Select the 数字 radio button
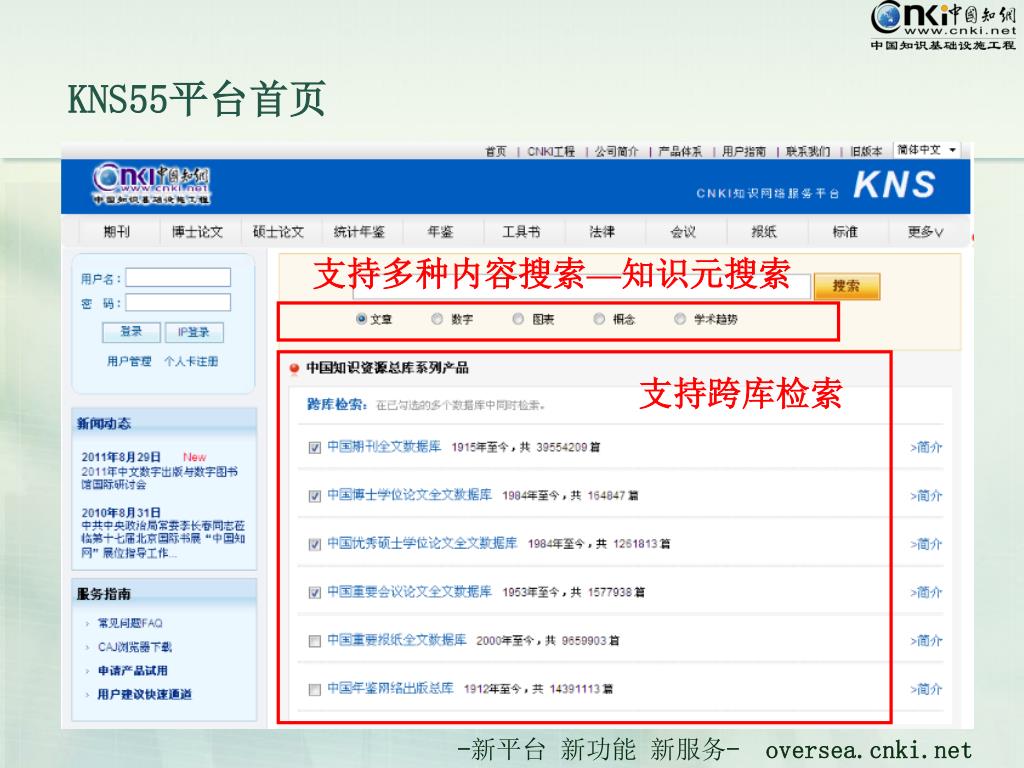This screenshot has width=1024, height=768. click(x=437, y=319)
